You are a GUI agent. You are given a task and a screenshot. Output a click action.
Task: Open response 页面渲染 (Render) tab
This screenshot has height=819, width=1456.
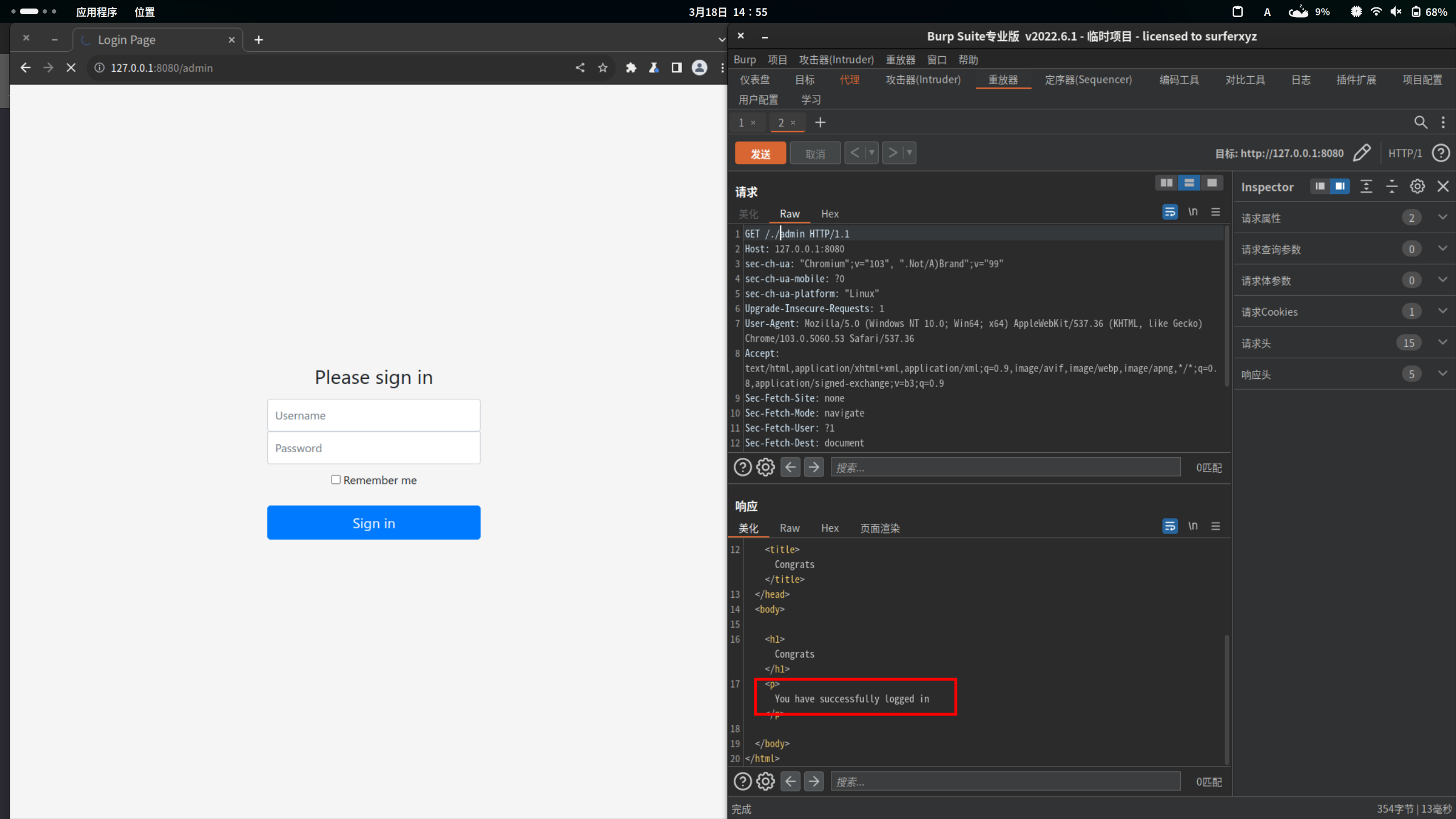pos(880,528)
